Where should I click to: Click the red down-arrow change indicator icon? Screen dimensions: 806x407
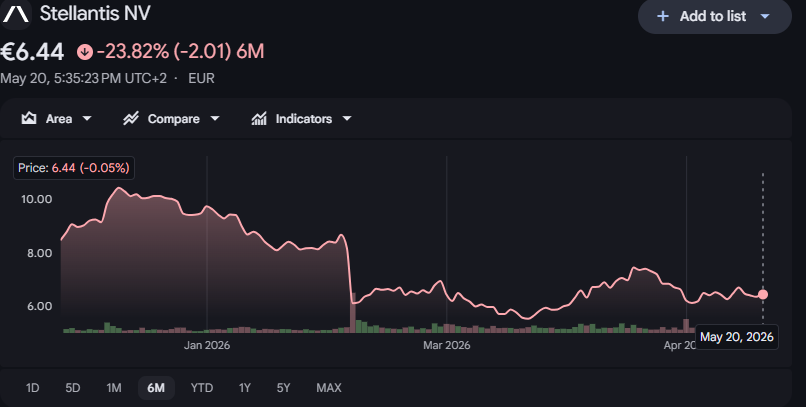click(85, 52)
